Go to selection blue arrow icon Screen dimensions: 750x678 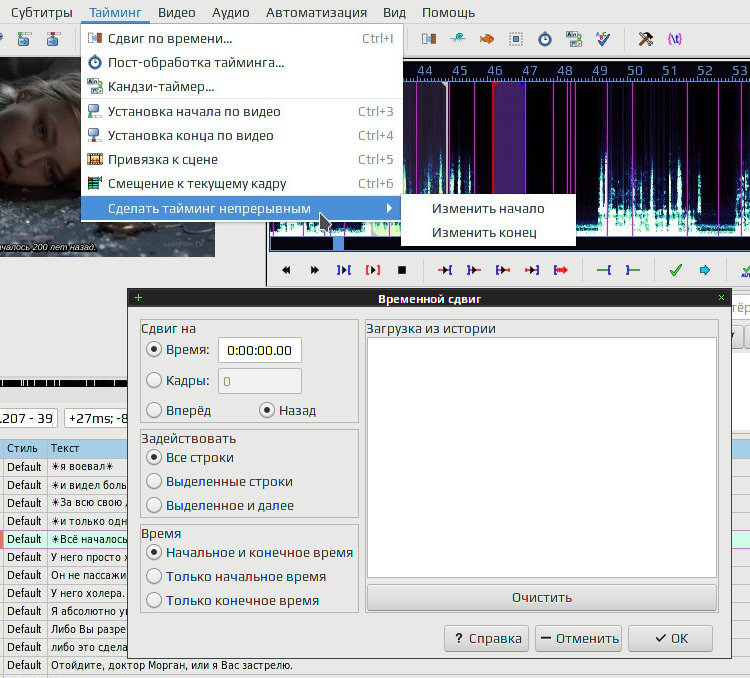pyautogui.click(x=705, y=270)
